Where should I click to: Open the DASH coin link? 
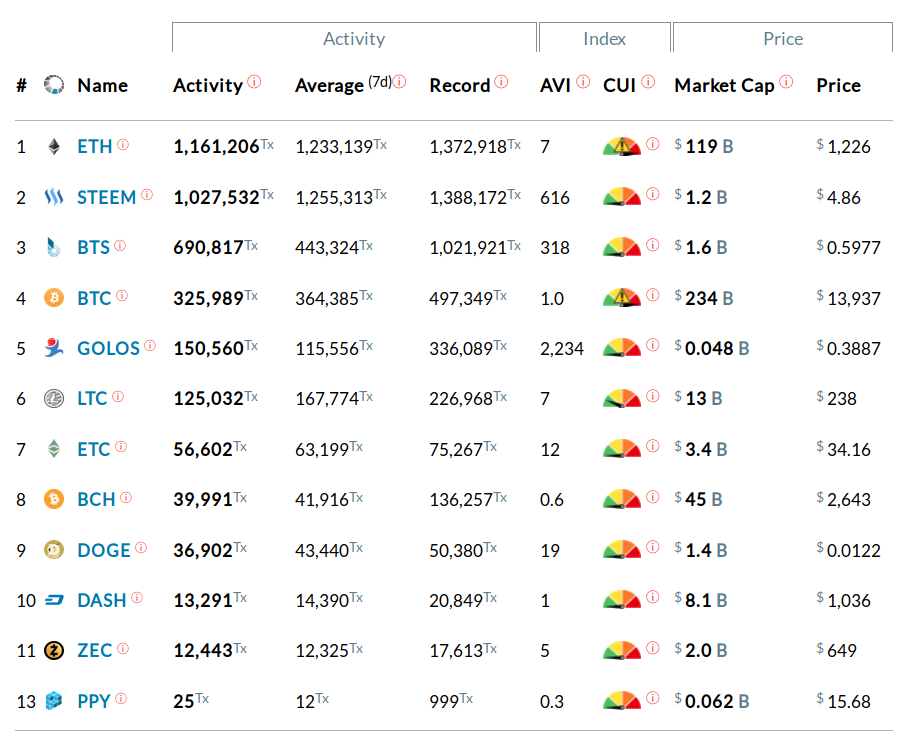(x=102, y=600)
